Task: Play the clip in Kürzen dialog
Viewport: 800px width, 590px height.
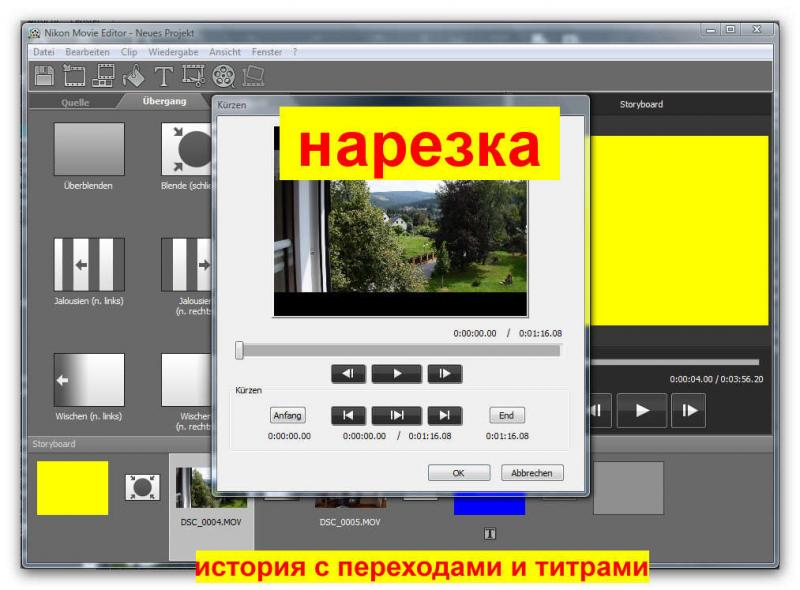Action: [397, 374]
